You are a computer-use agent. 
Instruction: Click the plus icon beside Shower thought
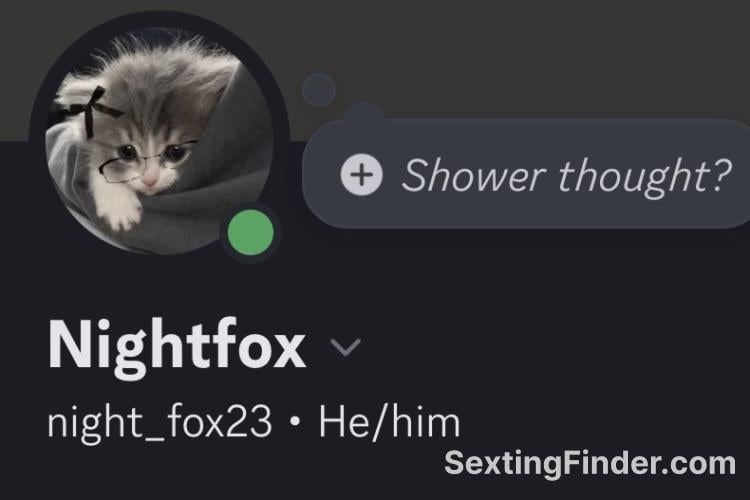tap(362, 175)
